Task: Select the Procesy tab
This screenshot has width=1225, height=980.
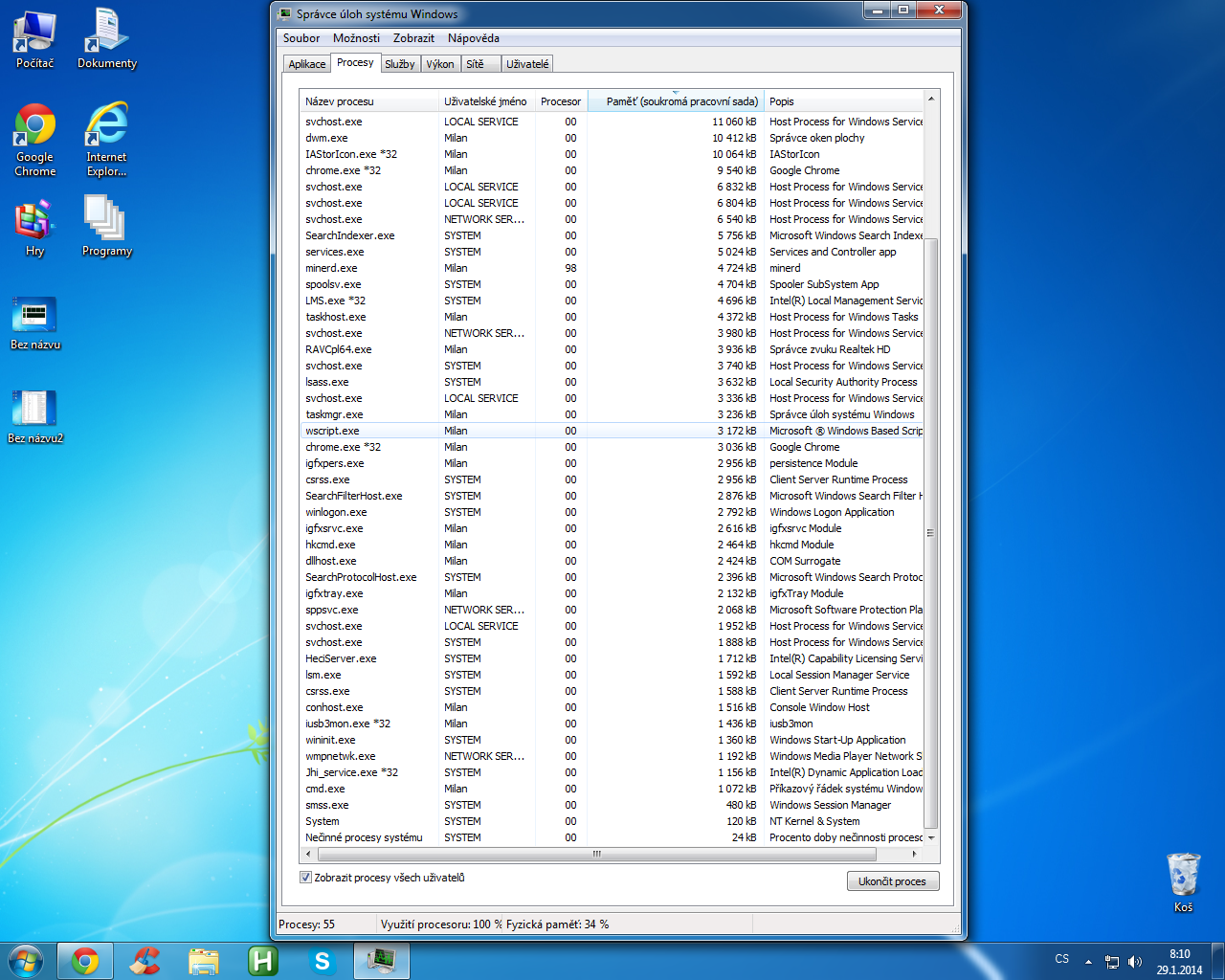Action: 355,62
